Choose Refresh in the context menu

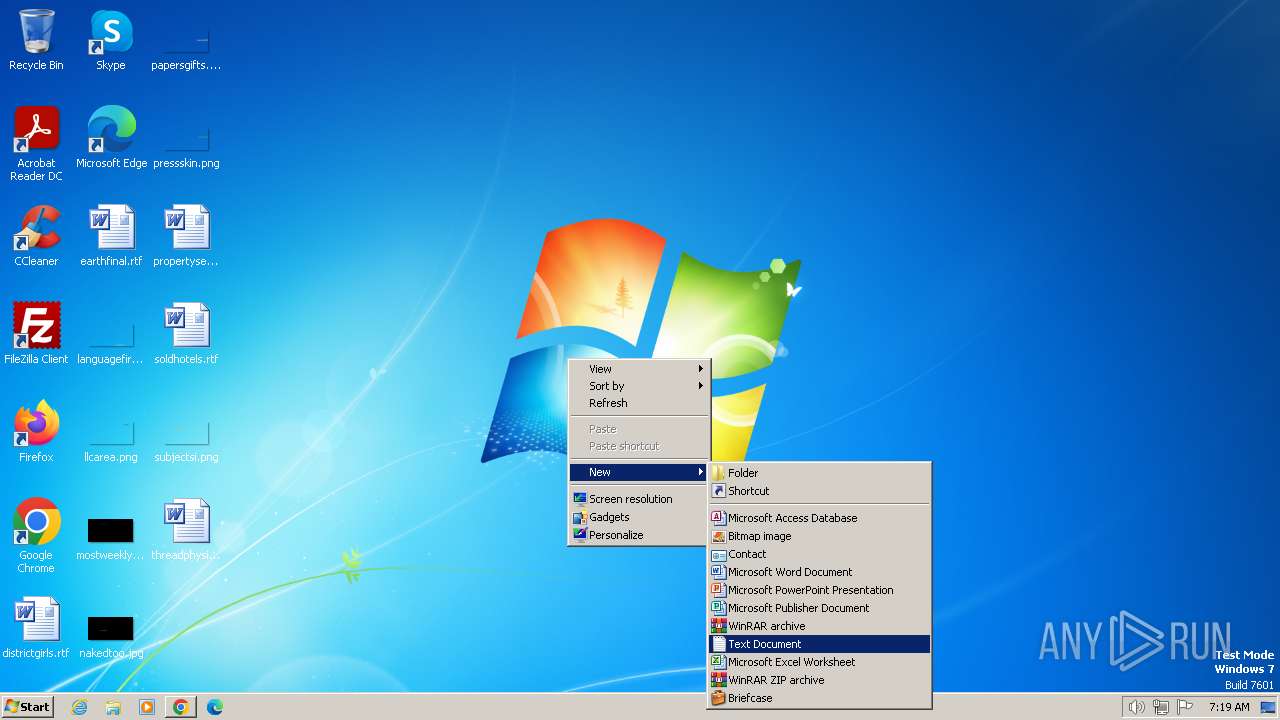coord(639,403)
